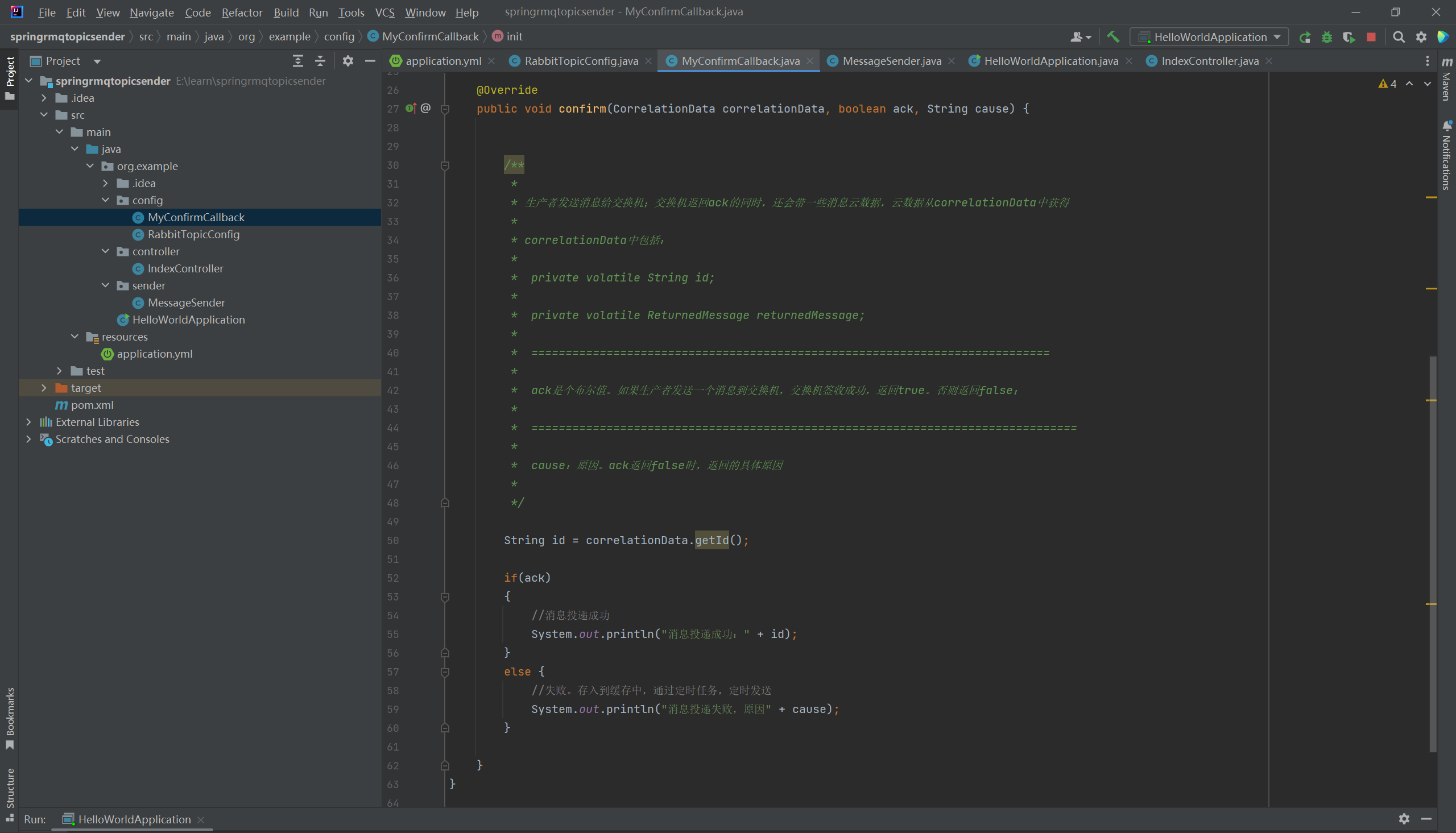Open the Maven tool window
Image resolution: width=1456 pixels, height=833 pixels.
[1447, 80]
